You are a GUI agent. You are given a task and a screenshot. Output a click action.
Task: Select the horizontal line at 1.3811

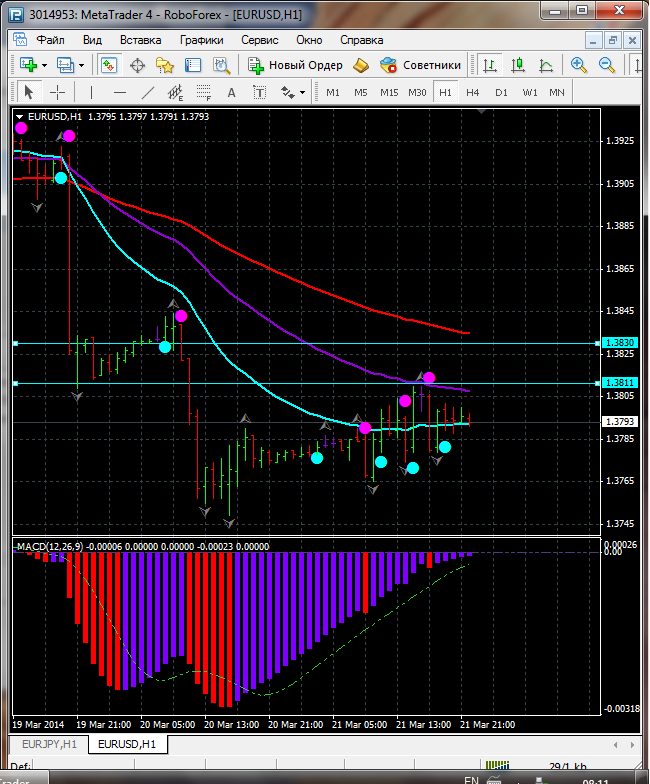pyautogui.click(x=306, y=384)
